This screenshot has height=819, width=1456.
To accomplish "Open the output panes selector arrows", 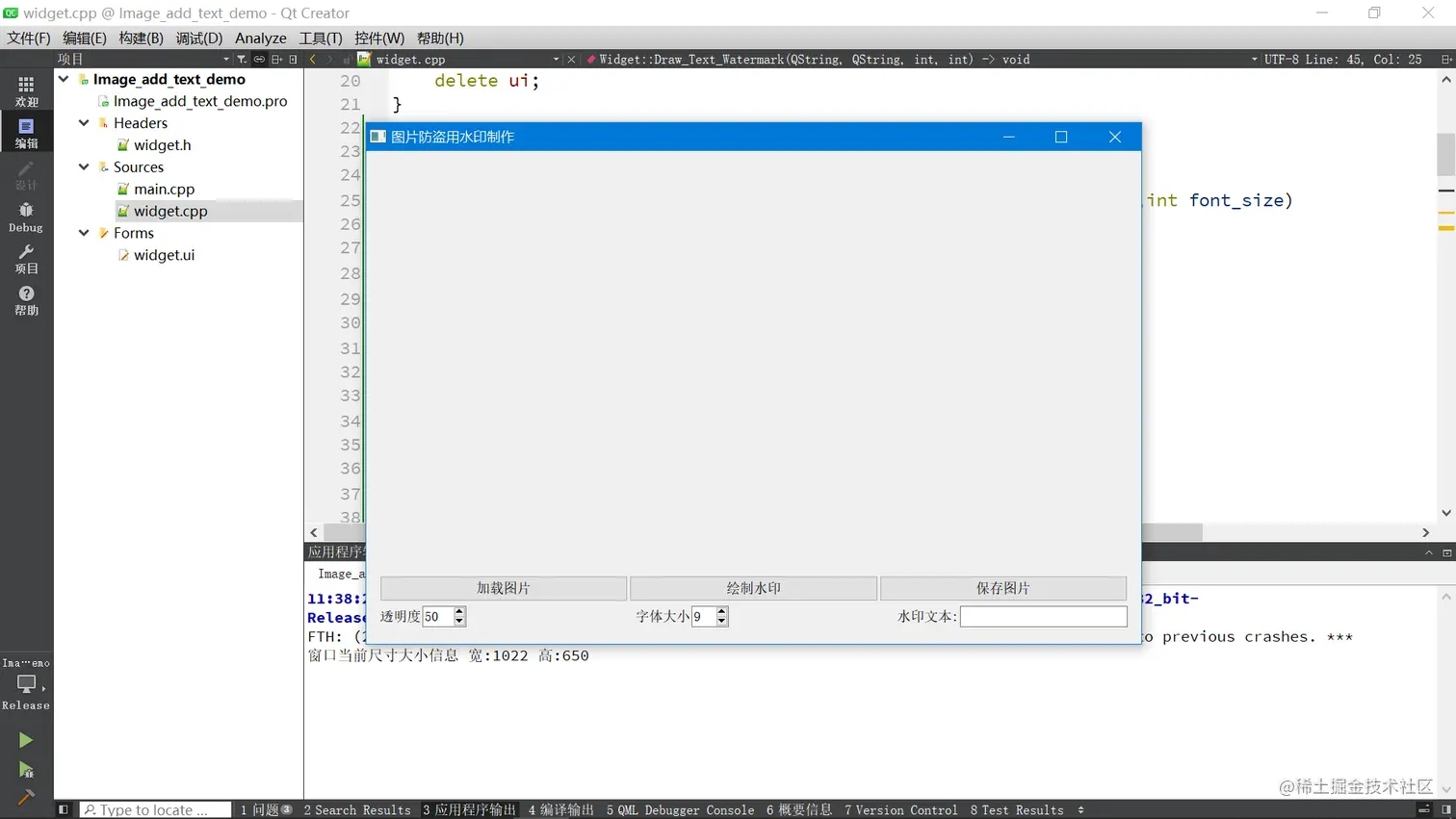I will (x=1080, y=810).
